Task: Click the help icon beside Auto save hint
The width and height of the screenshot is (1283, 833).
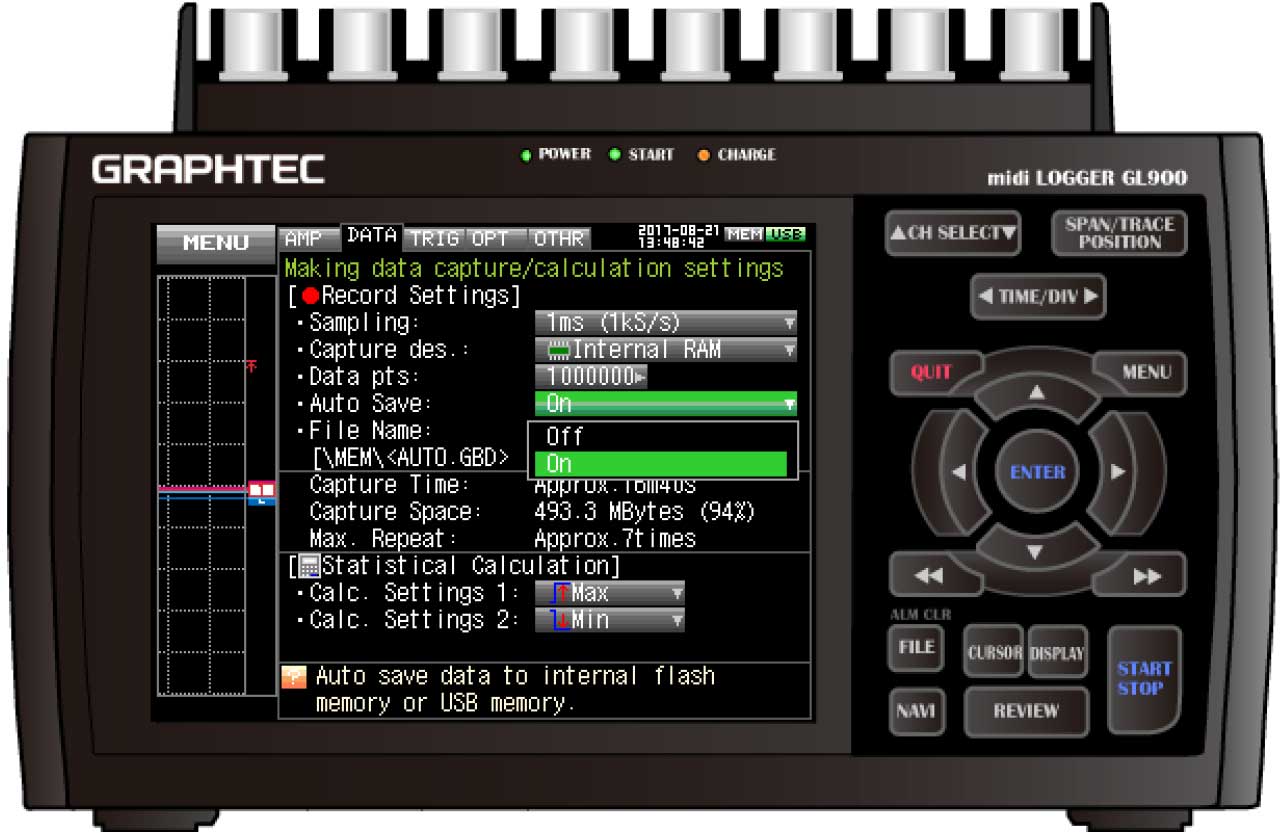Action: click(x=293, y=679)
